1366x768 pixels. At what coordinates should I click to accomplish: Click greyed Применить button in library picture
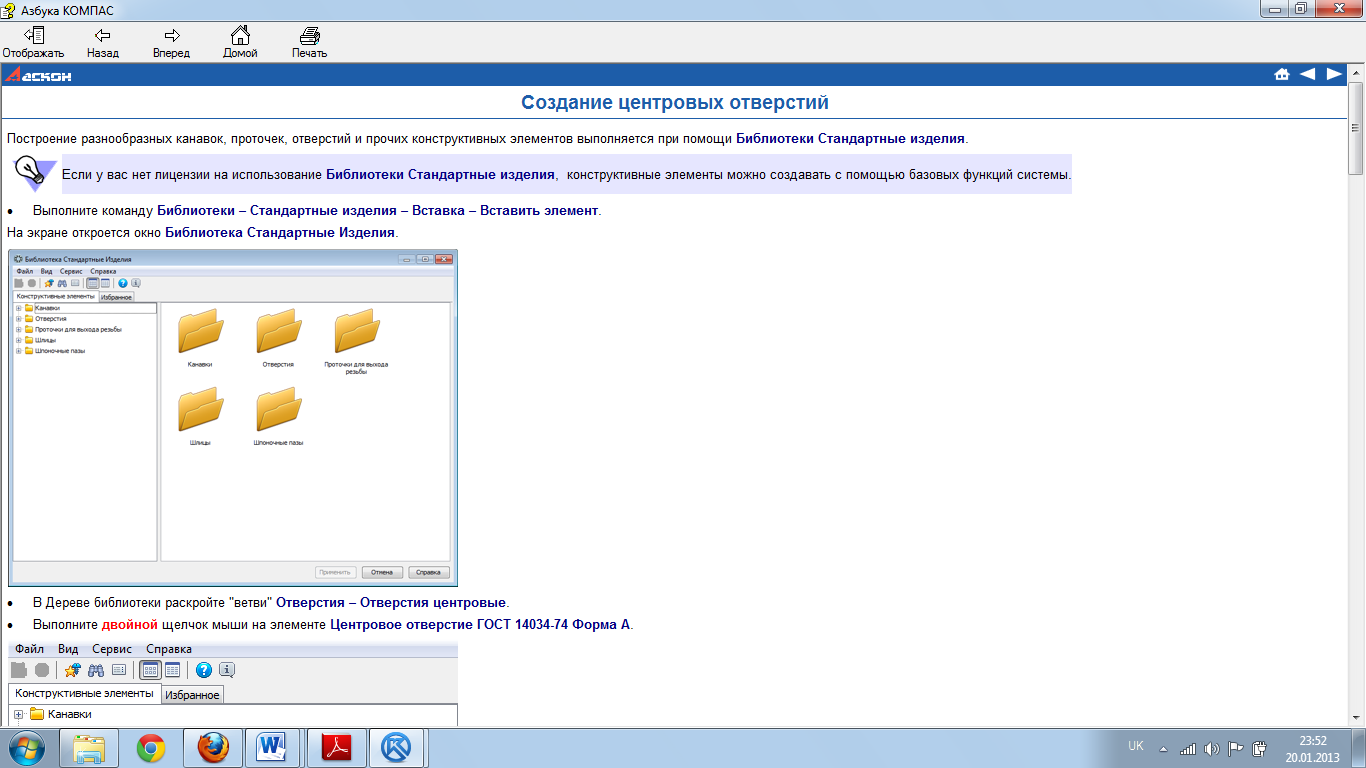[335, 573]
